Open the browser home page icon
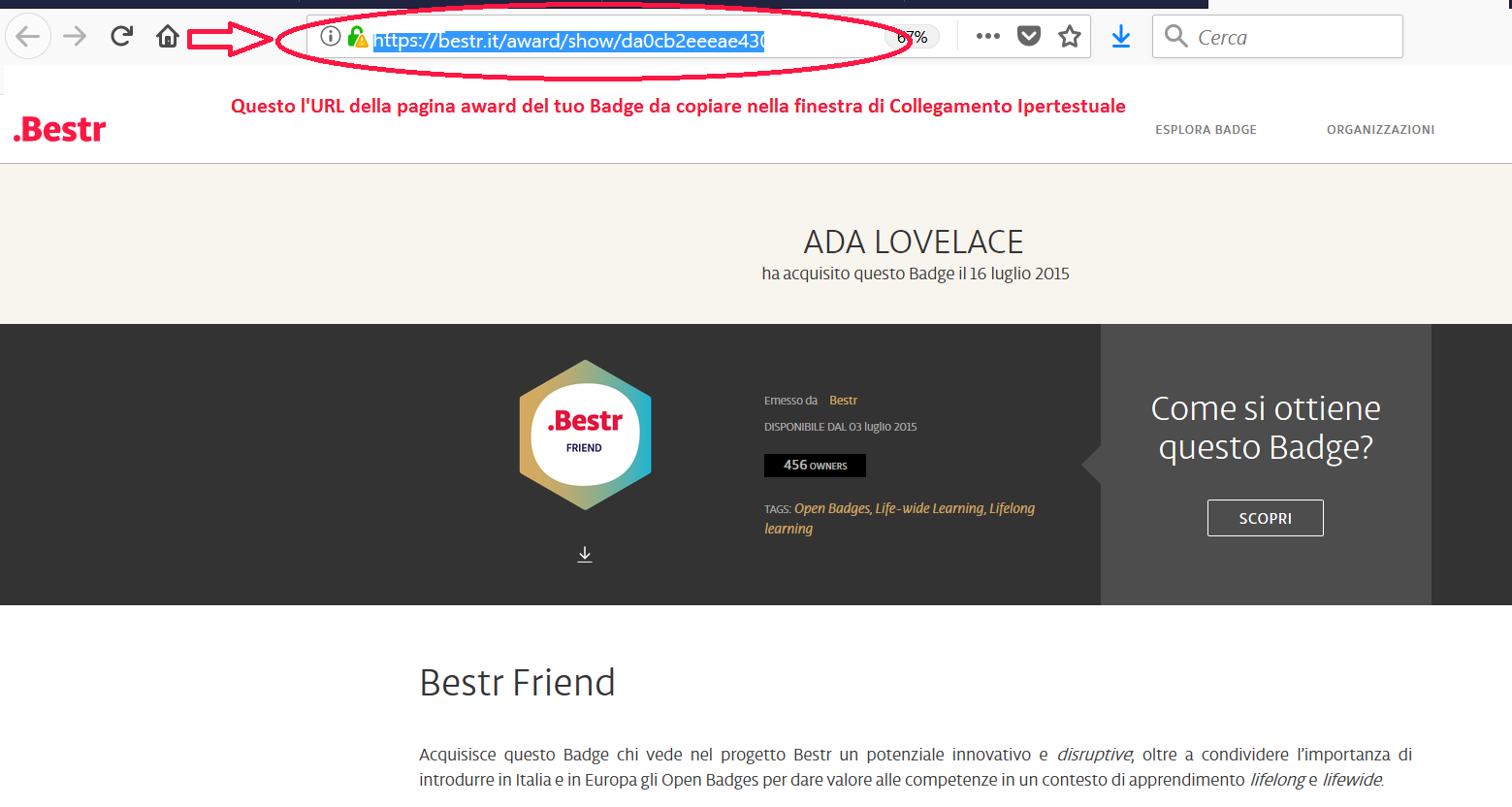This screenshot has height=807, width=1512. (168, 37)
